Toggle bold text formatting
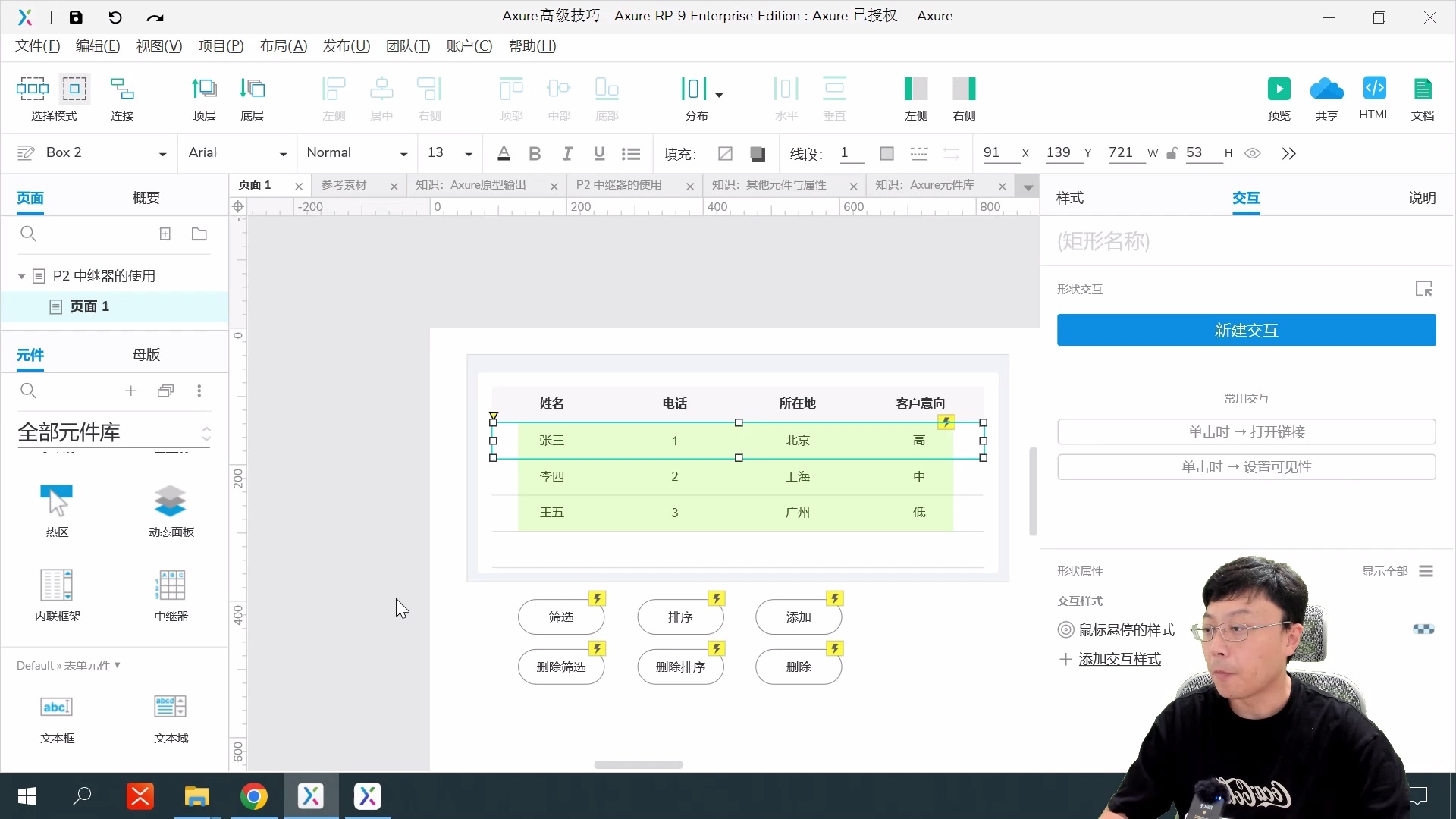This screenshot has height=819, width=1456. tap(535, 153)
